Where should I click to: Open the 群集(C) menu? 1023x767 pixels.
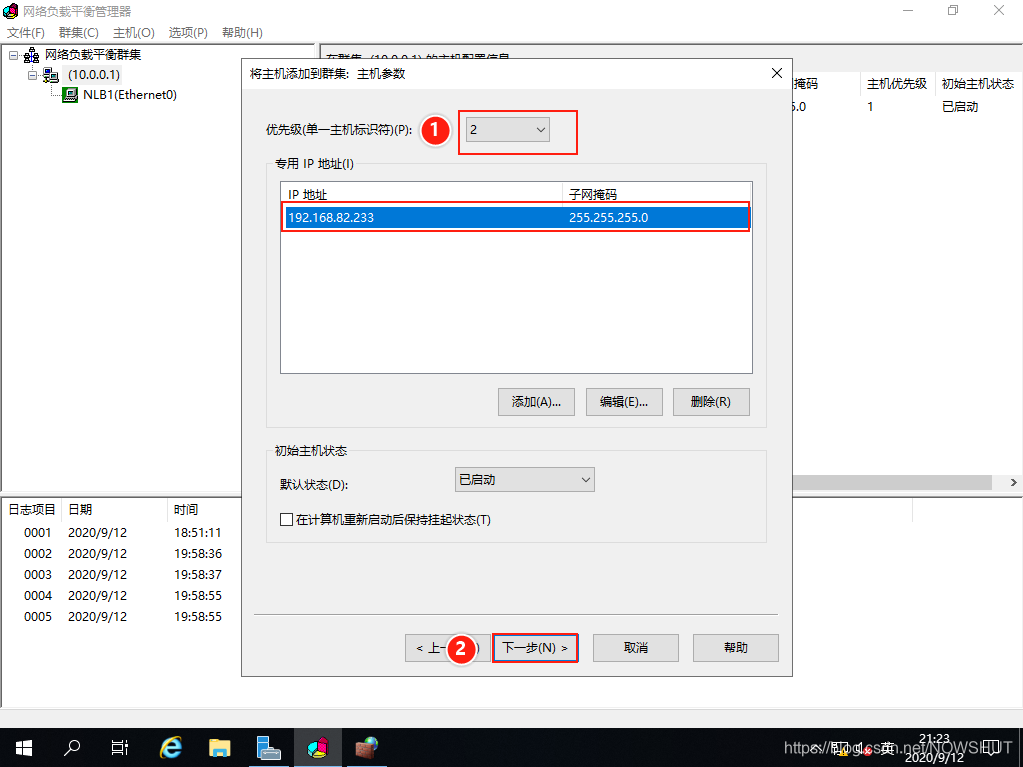[x=78, y=33]
